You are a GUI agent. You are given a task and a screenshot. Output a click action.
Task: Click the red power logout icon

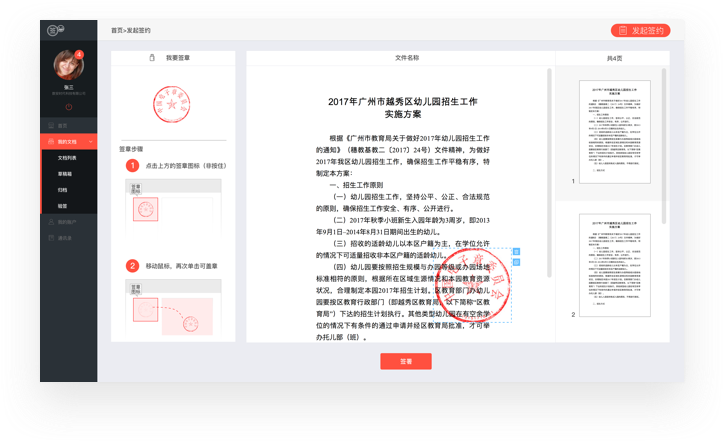pyautogui.click(x=69, y=105)
